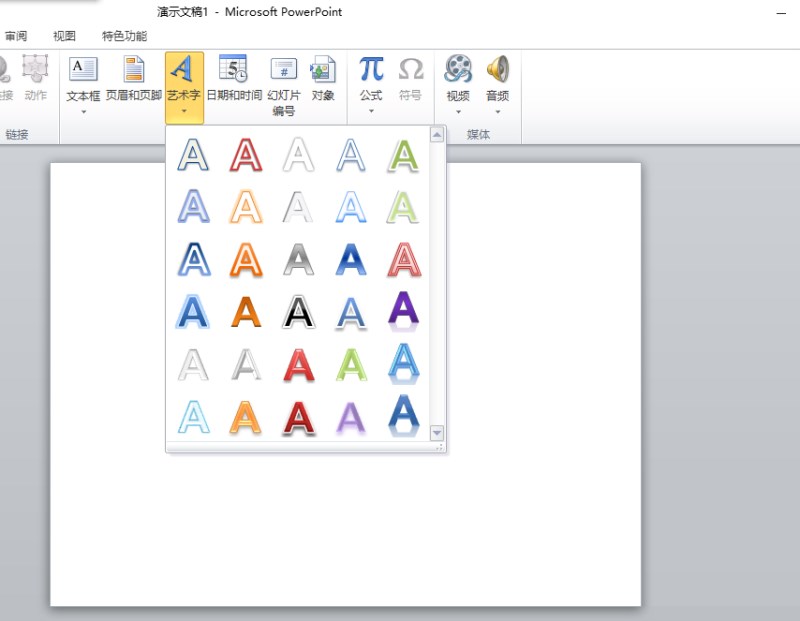The image size is (800, 621).
Task: Open the Special Features (特色功能) tab
Action: coord(124,36)
